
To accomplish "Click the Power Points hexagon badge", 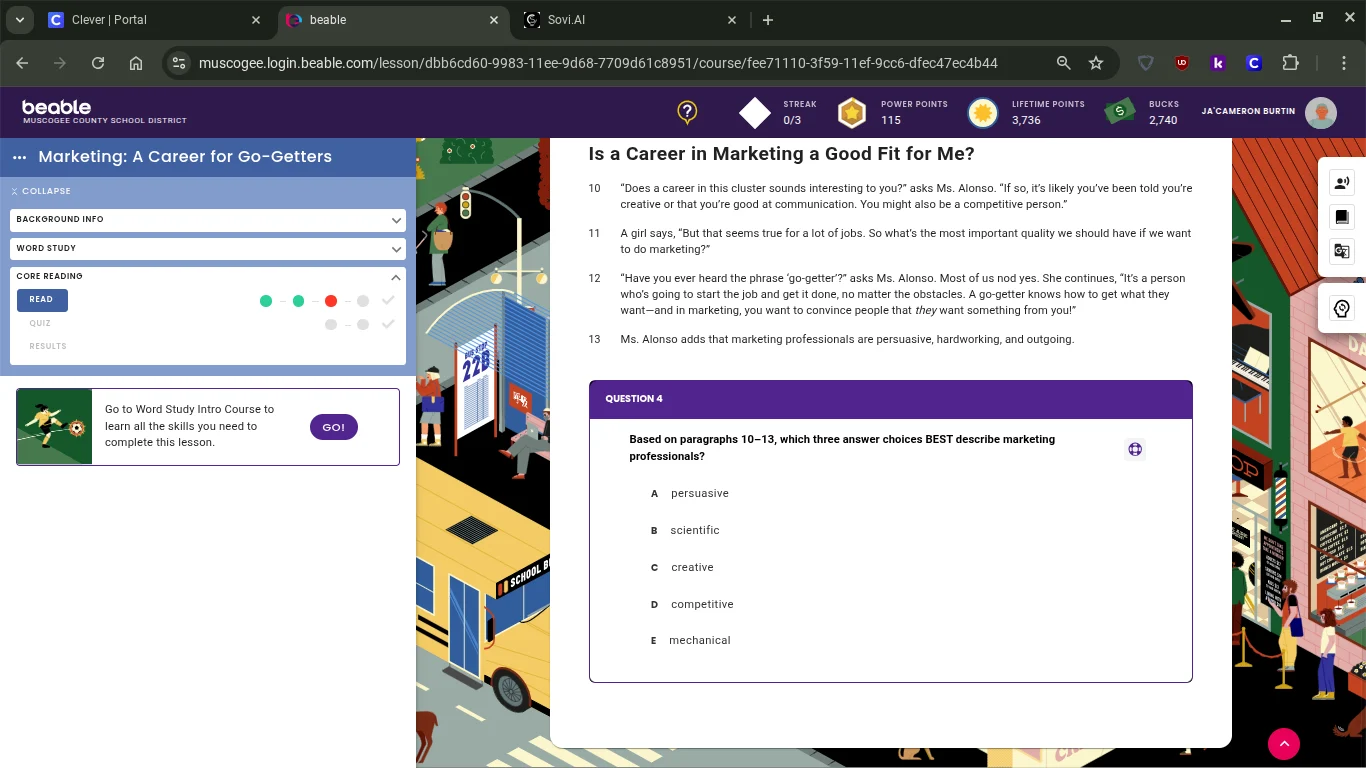I will pos(851,112).
